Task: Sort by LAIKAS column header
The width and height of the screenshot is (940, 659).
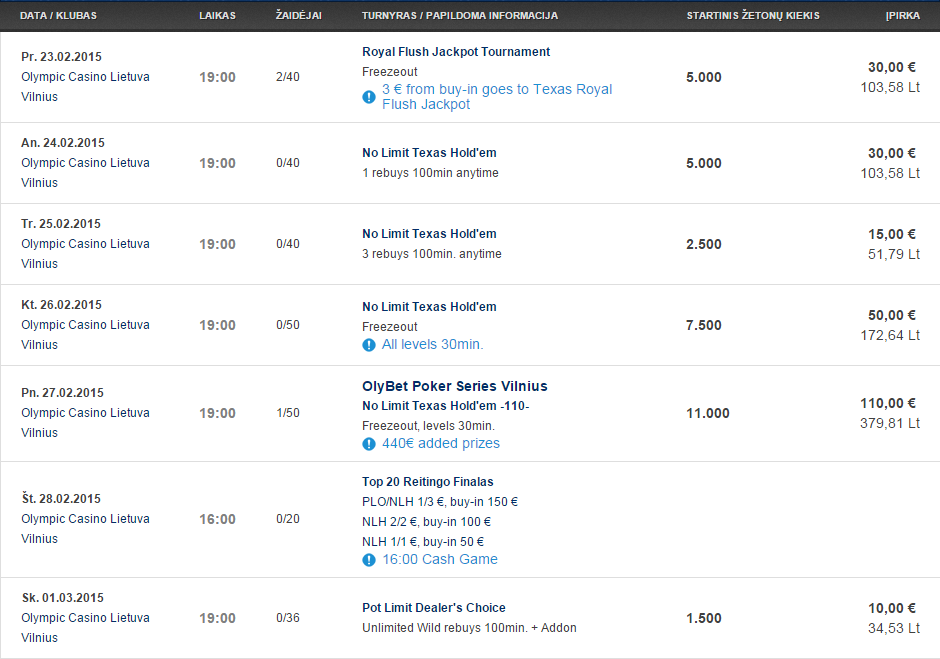Action: point(217,16)
